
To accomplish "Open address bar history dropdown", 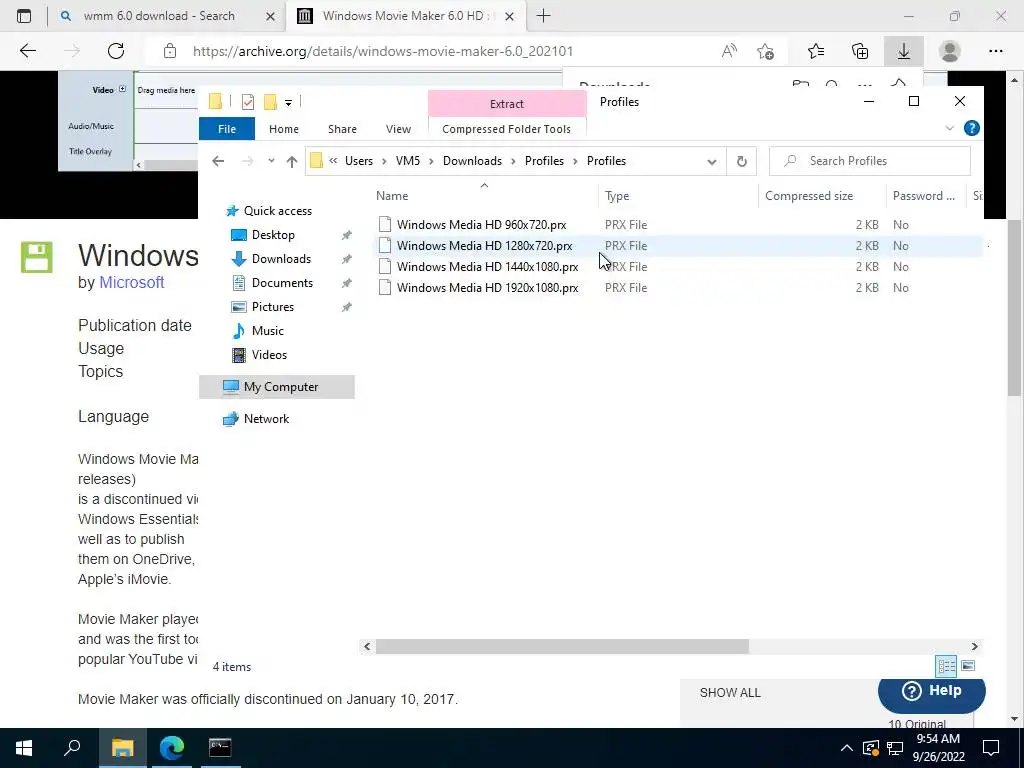I will tap(711, 161).
